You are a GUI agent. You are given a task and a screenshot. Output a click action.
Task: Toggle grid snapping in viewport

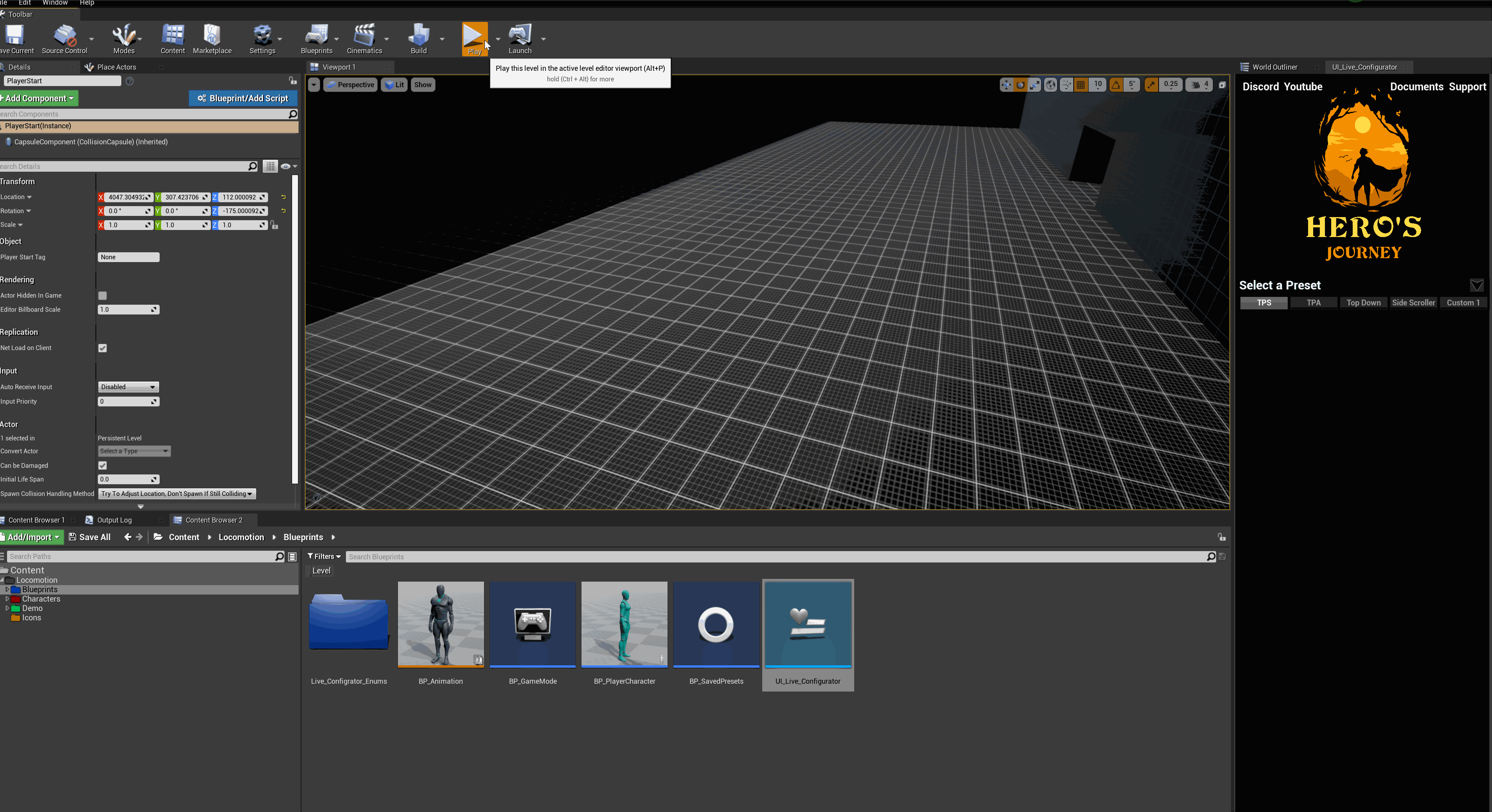(x=1081, y=85)
